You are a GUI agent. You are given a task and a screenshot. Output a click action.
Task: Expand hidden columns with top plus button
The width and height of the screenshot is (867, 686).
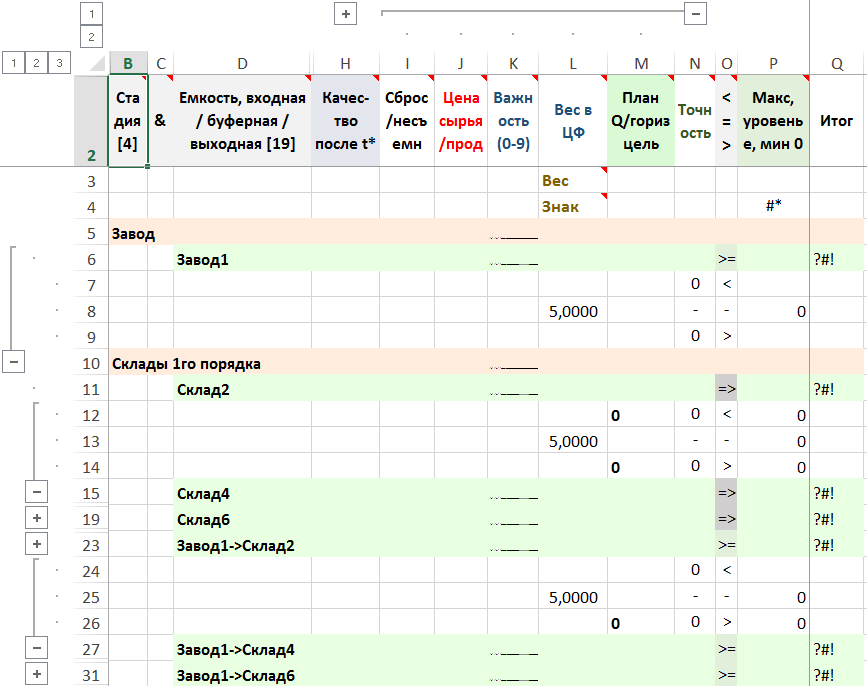[x=346, y=14]
